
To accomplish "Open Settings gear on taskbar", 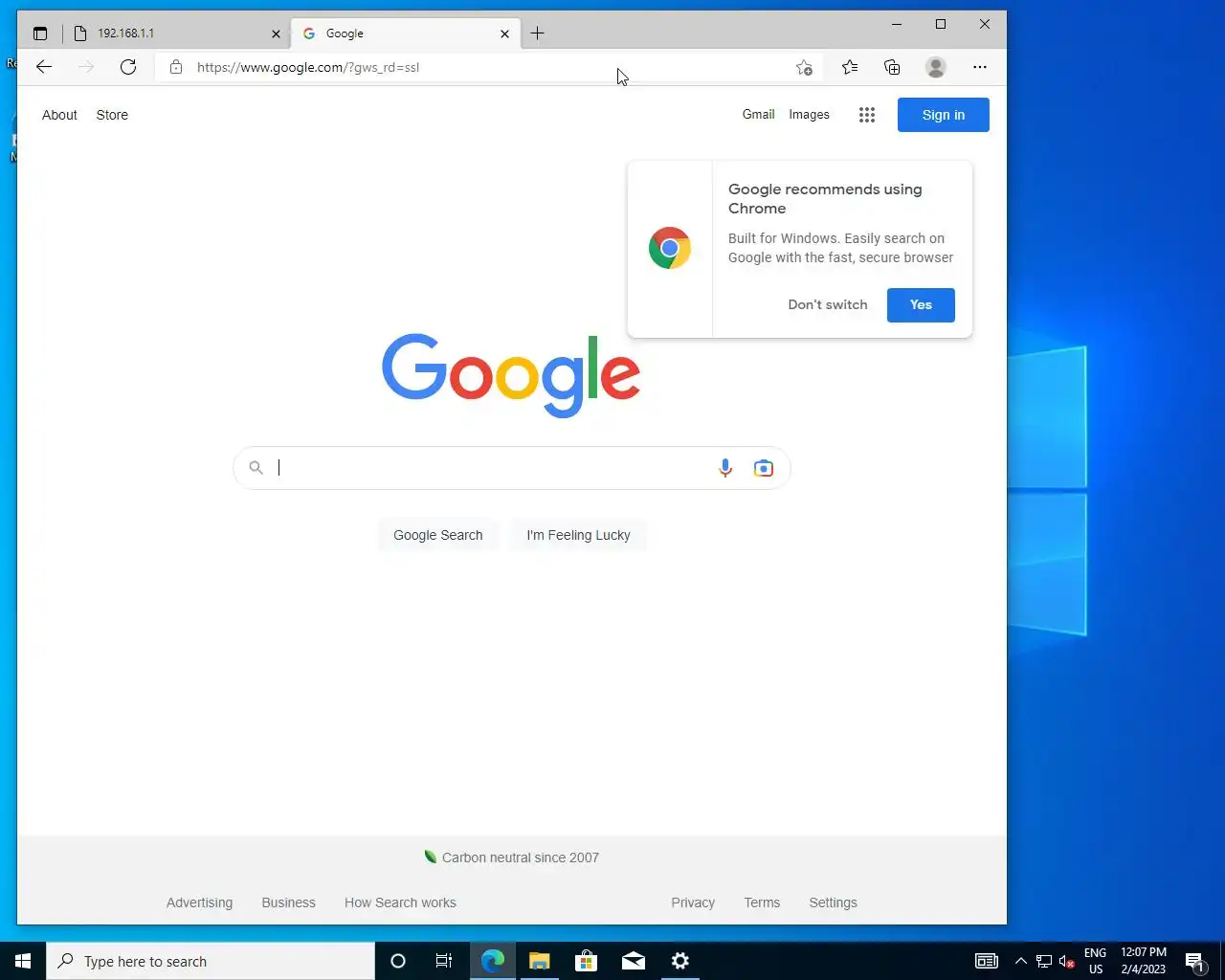I will coord(680,961).
